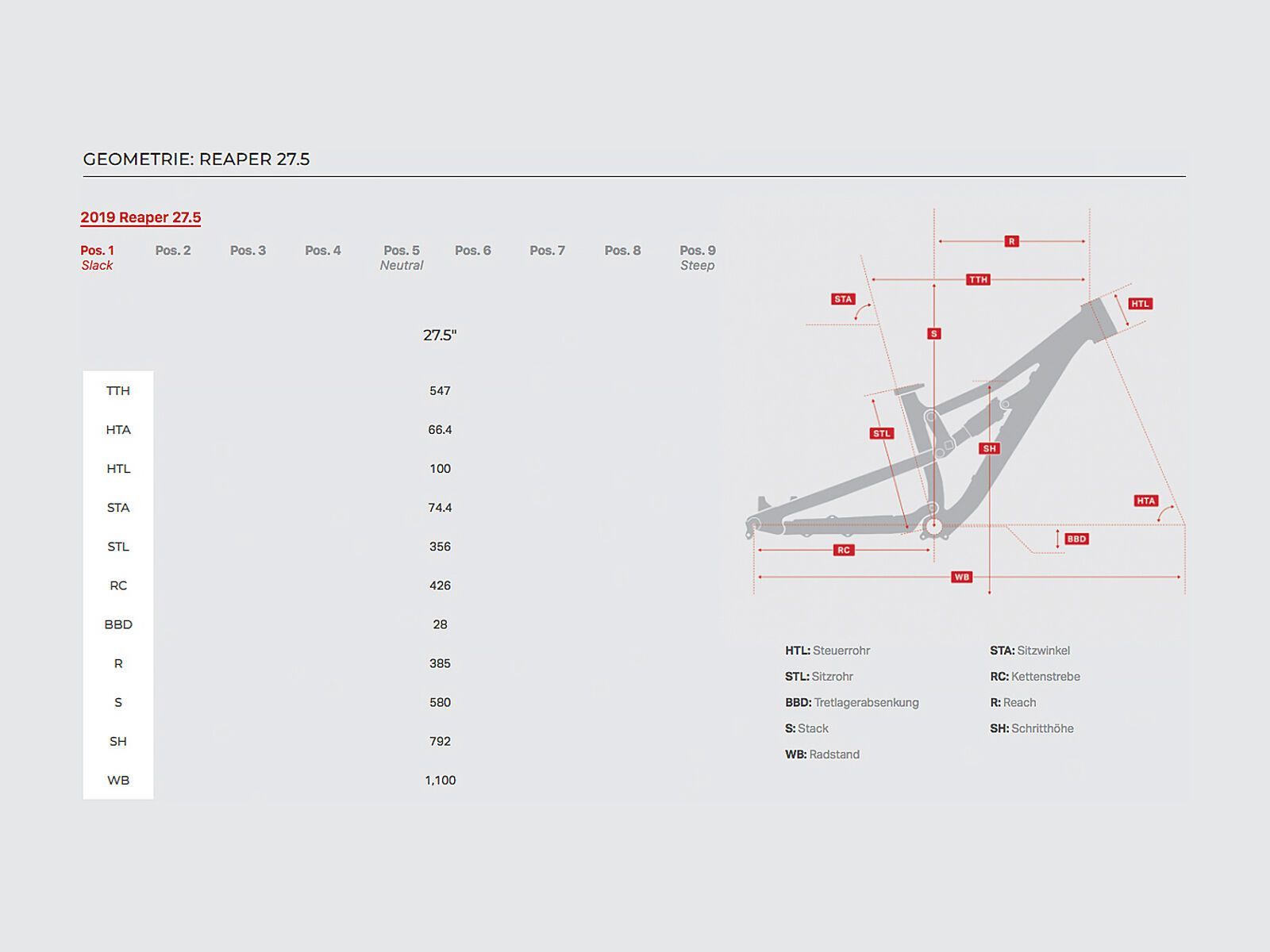Viewport: 1270px width, 952px height.
Task: Open the 2019 Reaper 27.5 link
Action: tap(140, 217)
